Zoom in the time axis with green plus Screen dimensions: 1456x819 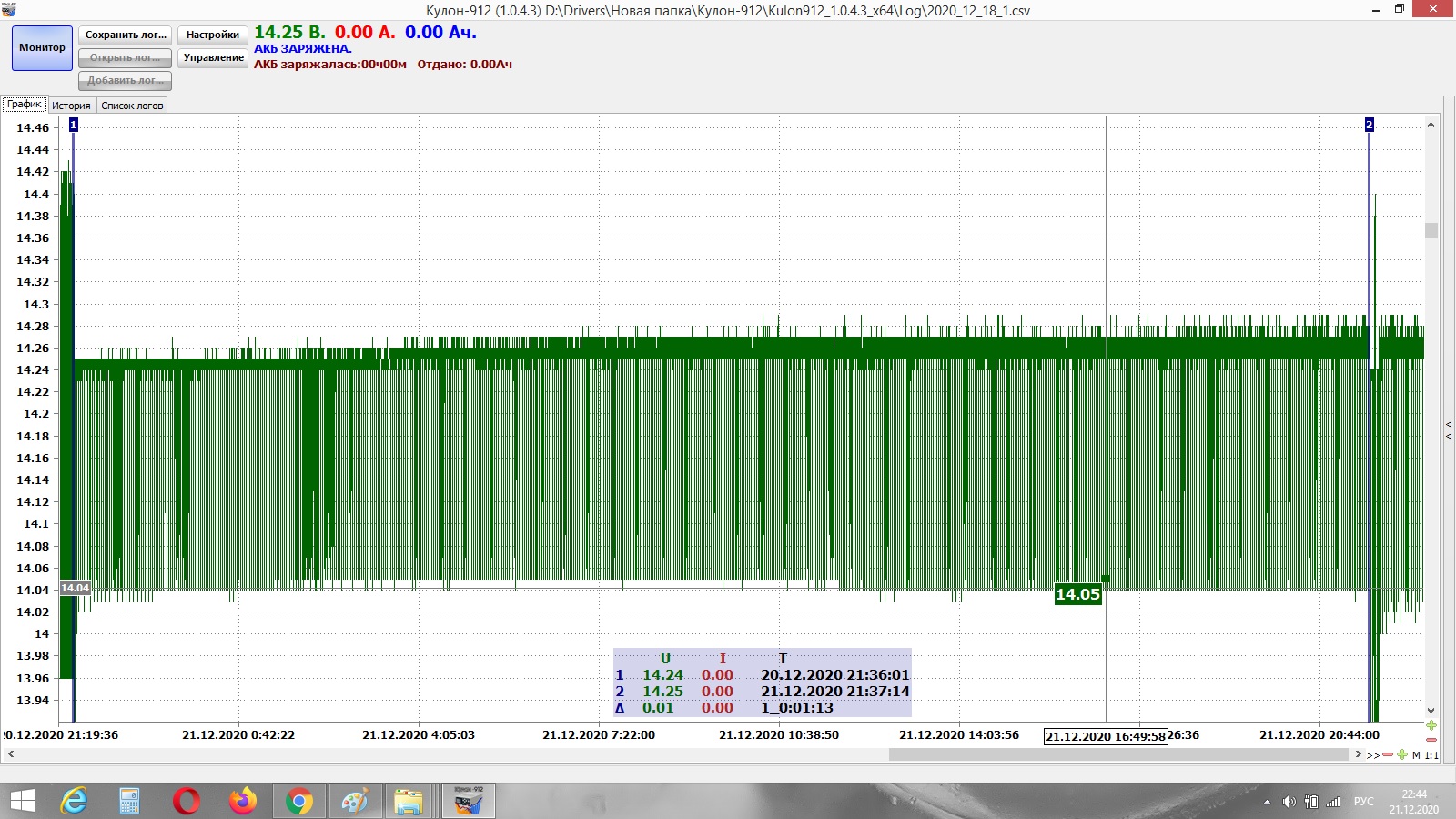[x=1402, y=754]
